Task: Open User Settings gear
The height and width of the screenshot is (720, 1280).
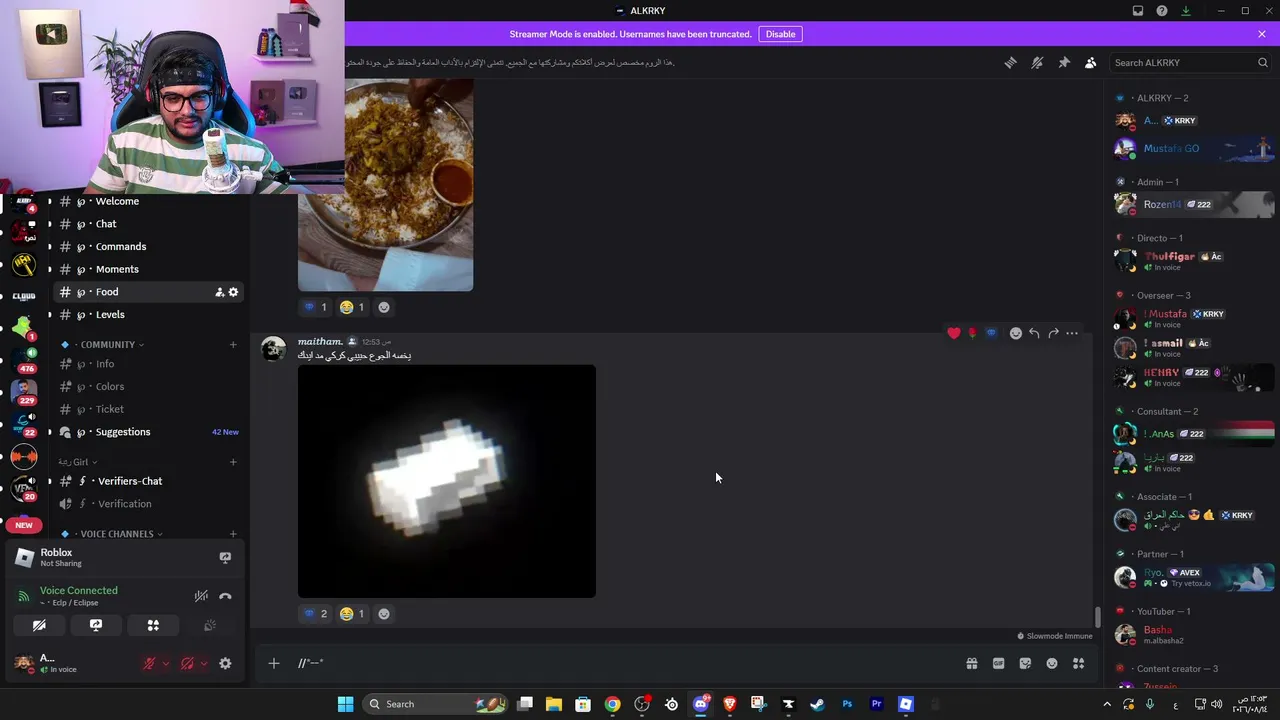Action: tap(225, 664)
